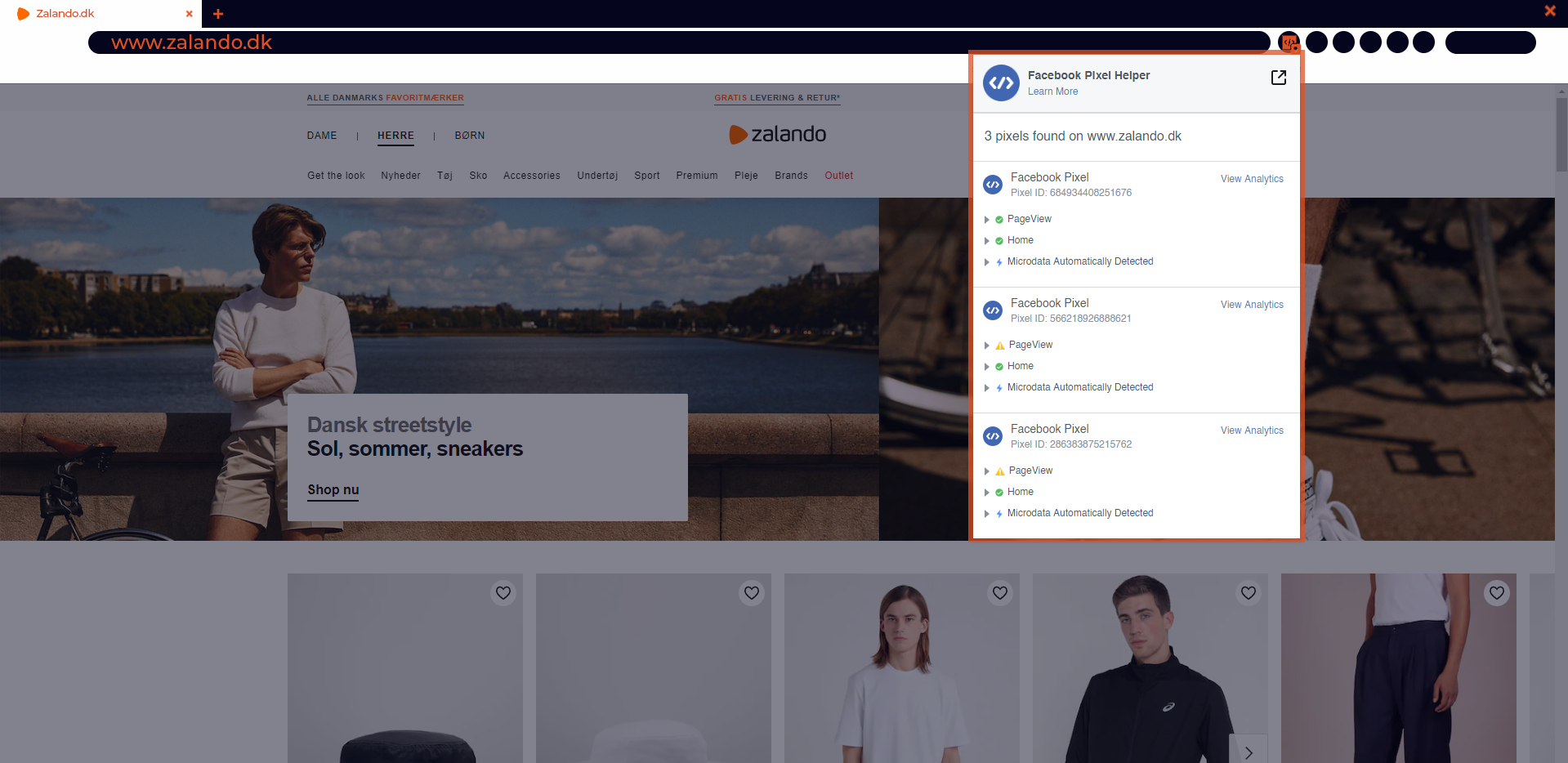Expand PageView under Pixel ID 286383875215762
The height and width of the screenshot is (763, 1568).
coord(987,471)
